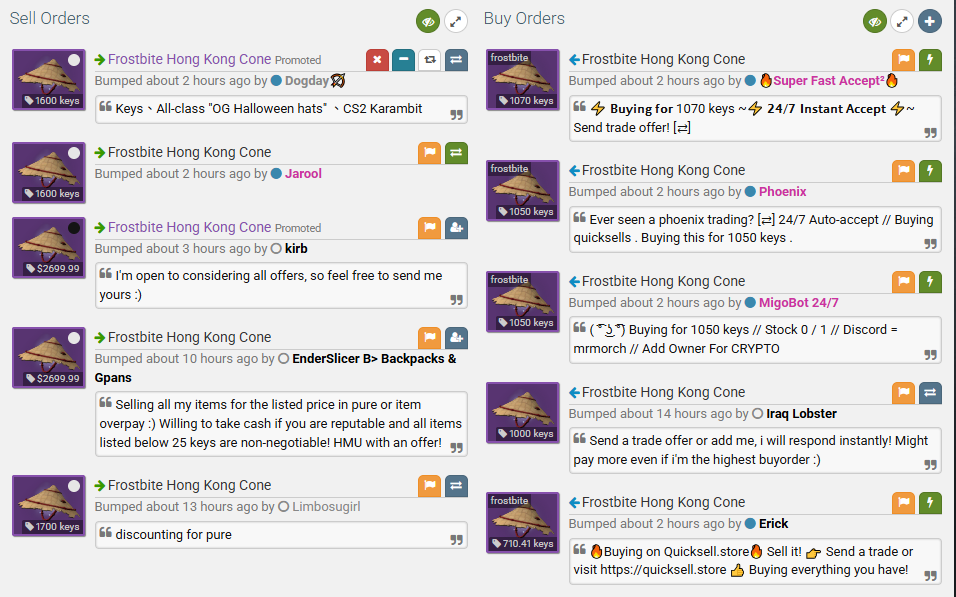This screenshot has height=597, width=956.
Task: Report kirb's sell listing with the flag
Action: [429, 227]
